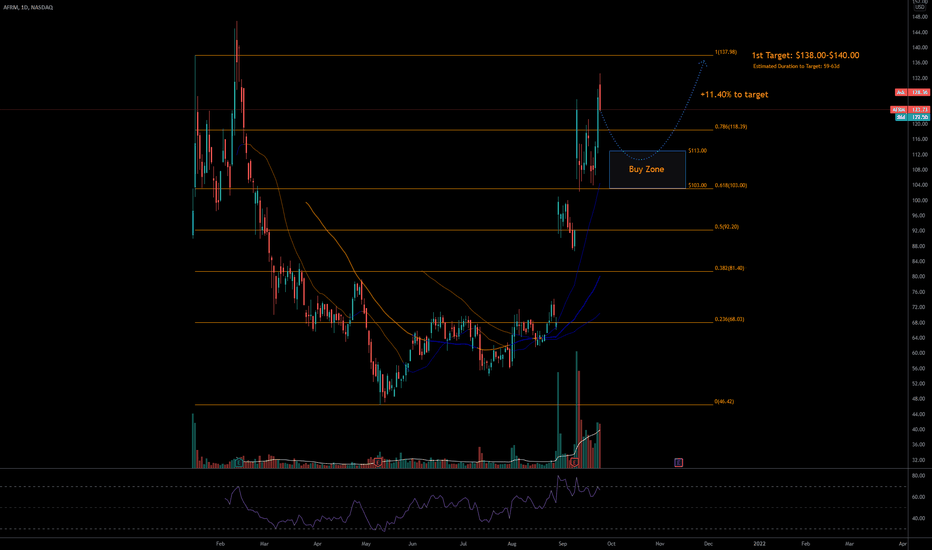Select the Estimated Duration to Target note
This screenshot has height=550, width=932.
pos(796,66)
